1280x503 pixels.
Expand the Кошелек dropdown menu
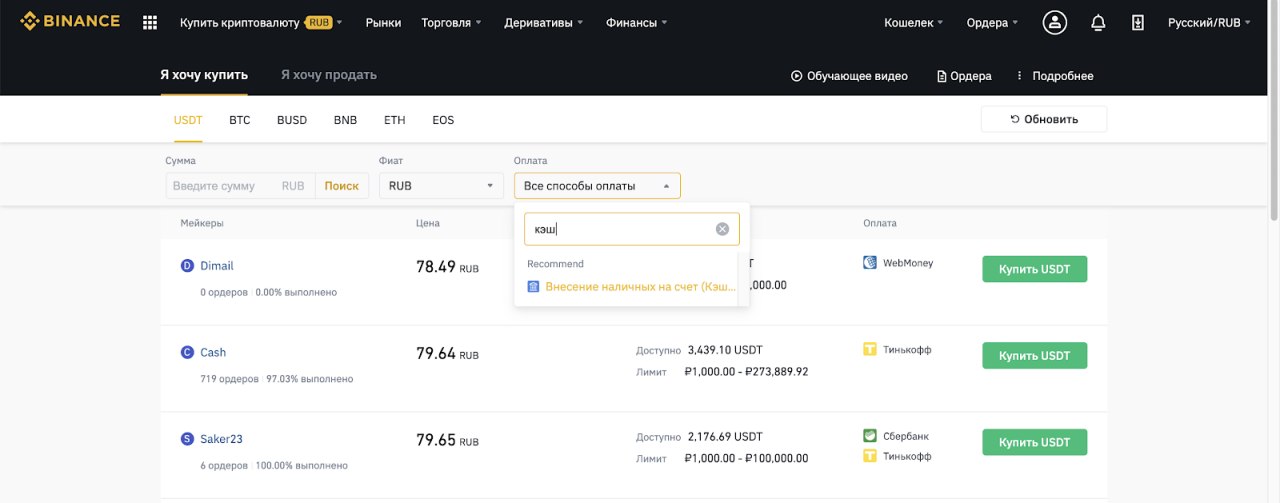tap(914, 22)
